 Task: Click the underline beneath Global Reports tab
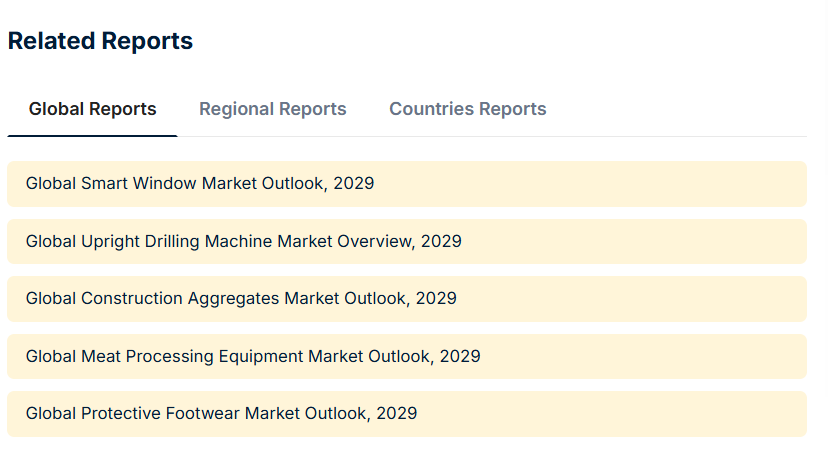point(92,136)
